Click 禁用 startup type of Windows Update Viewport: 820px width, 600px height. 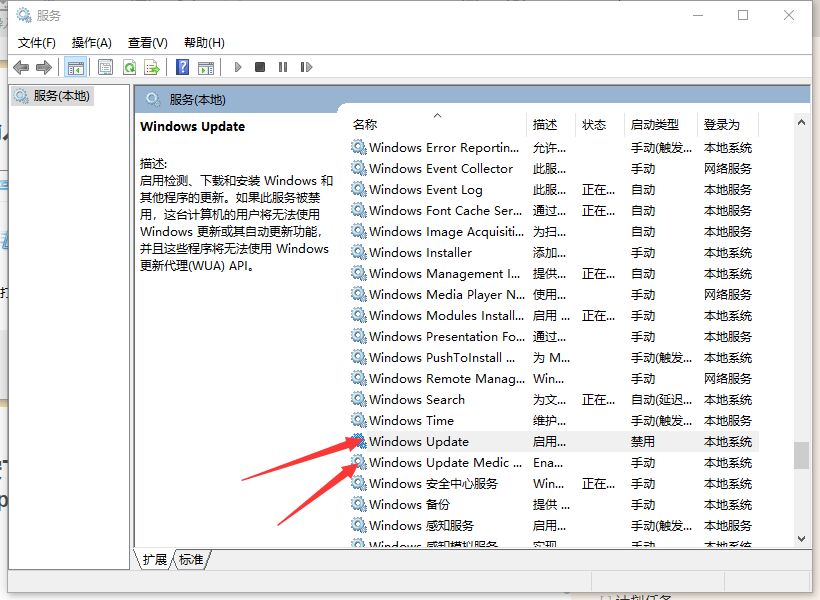tap(642, 441)
